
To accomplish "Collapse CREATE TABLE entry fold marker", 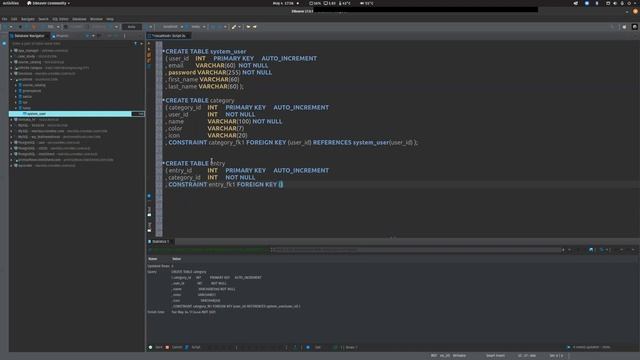I will click(x=164, y=163).
